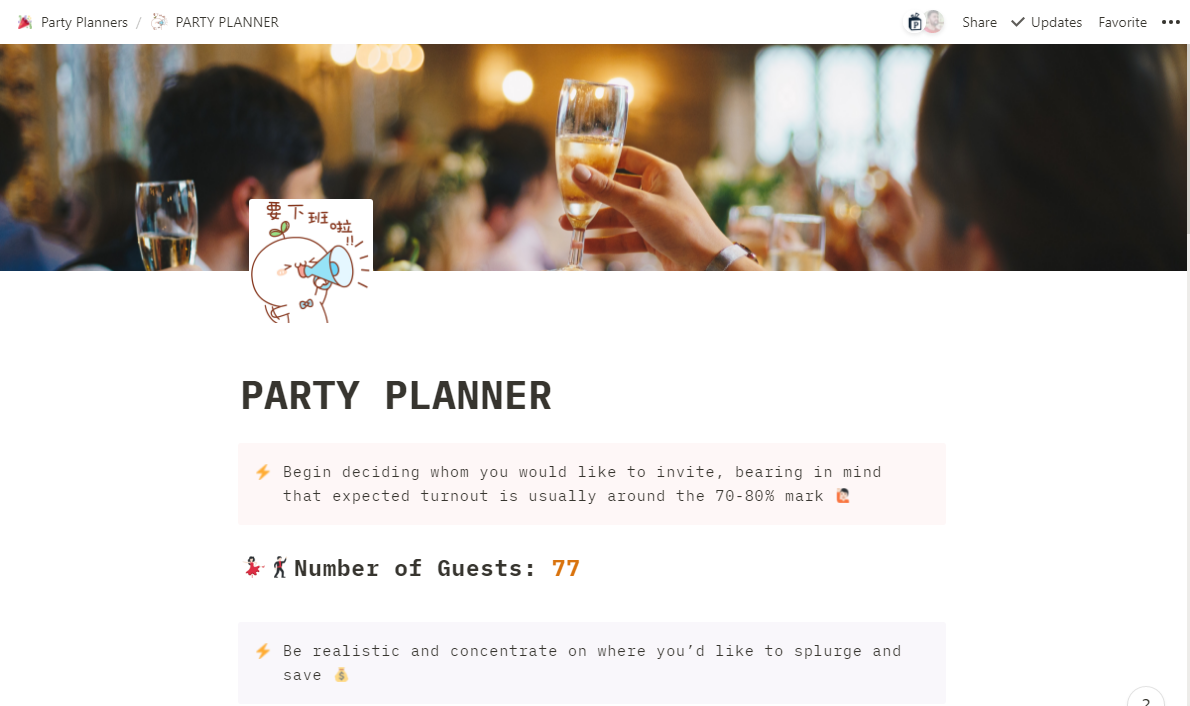Click the user avatar in the top bar

coord(933,22)
